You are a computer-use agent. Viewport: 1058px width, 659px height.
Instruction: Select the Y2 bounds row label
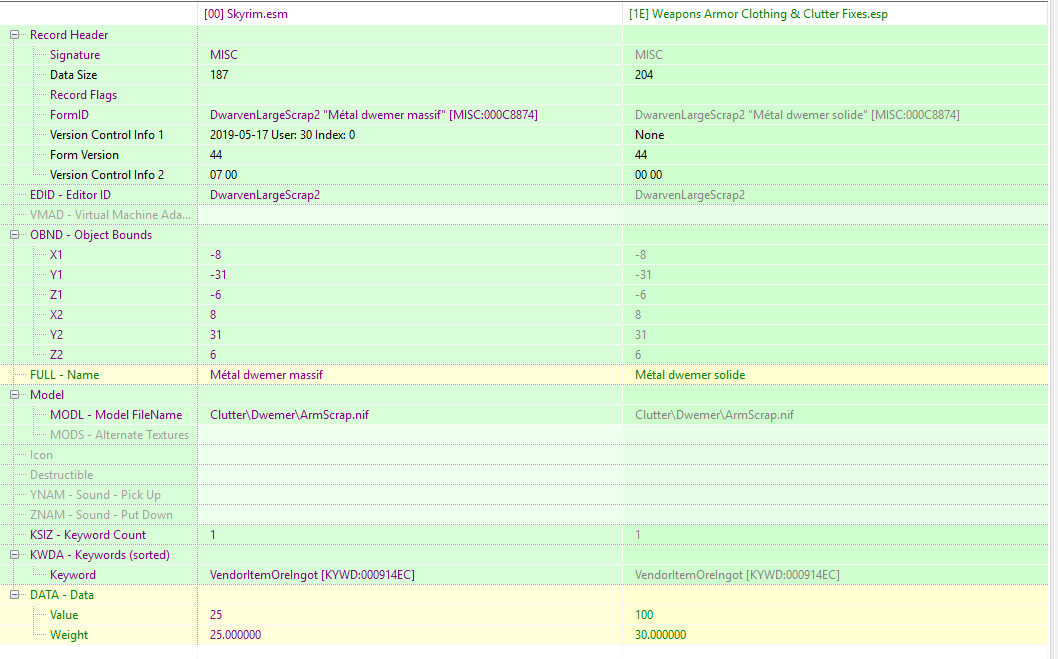pyautogui.click(x=57, y=335)
